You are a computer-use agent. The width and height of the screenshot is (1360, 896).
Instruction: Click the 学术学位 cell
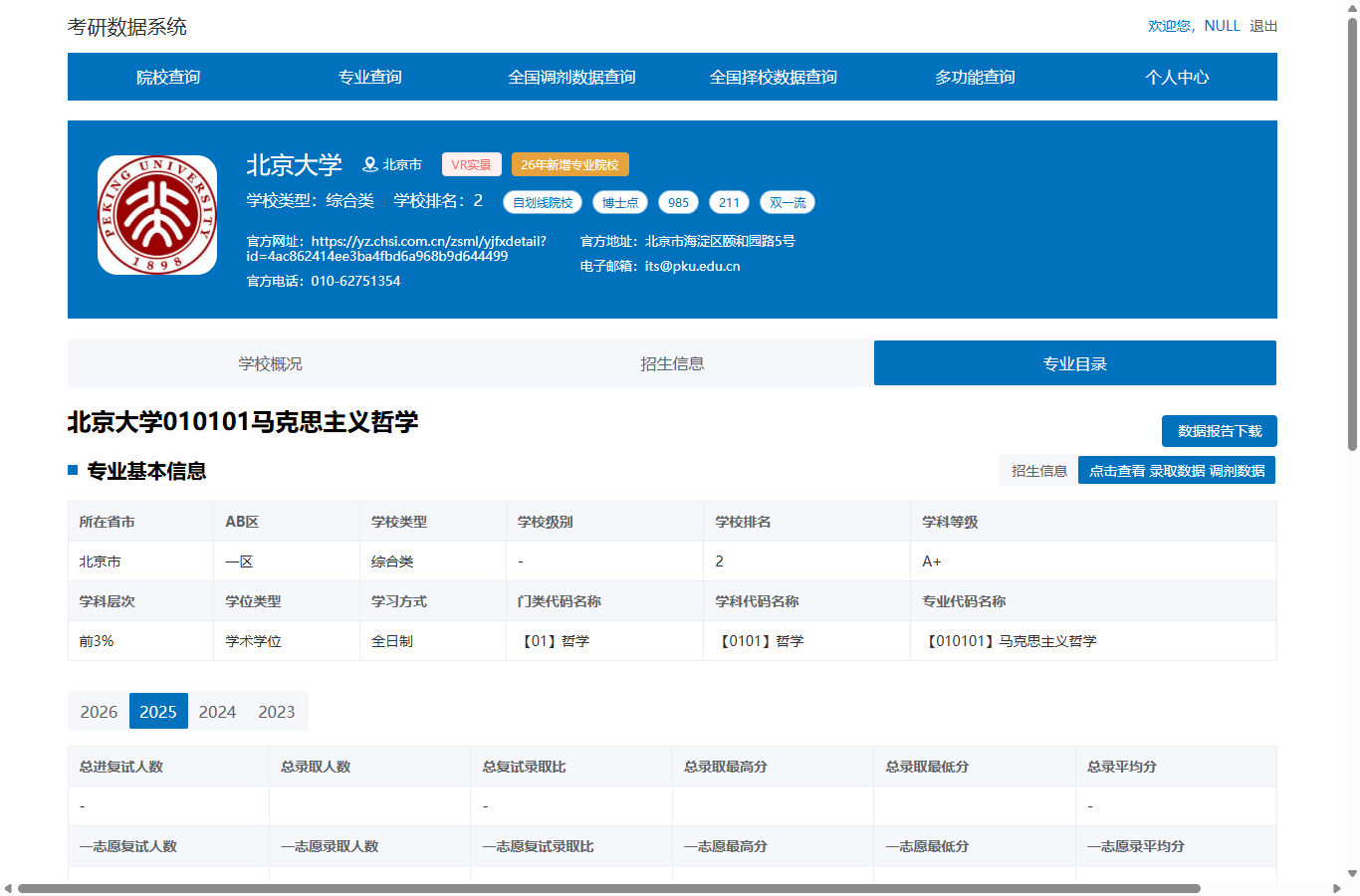pos(286,641)
